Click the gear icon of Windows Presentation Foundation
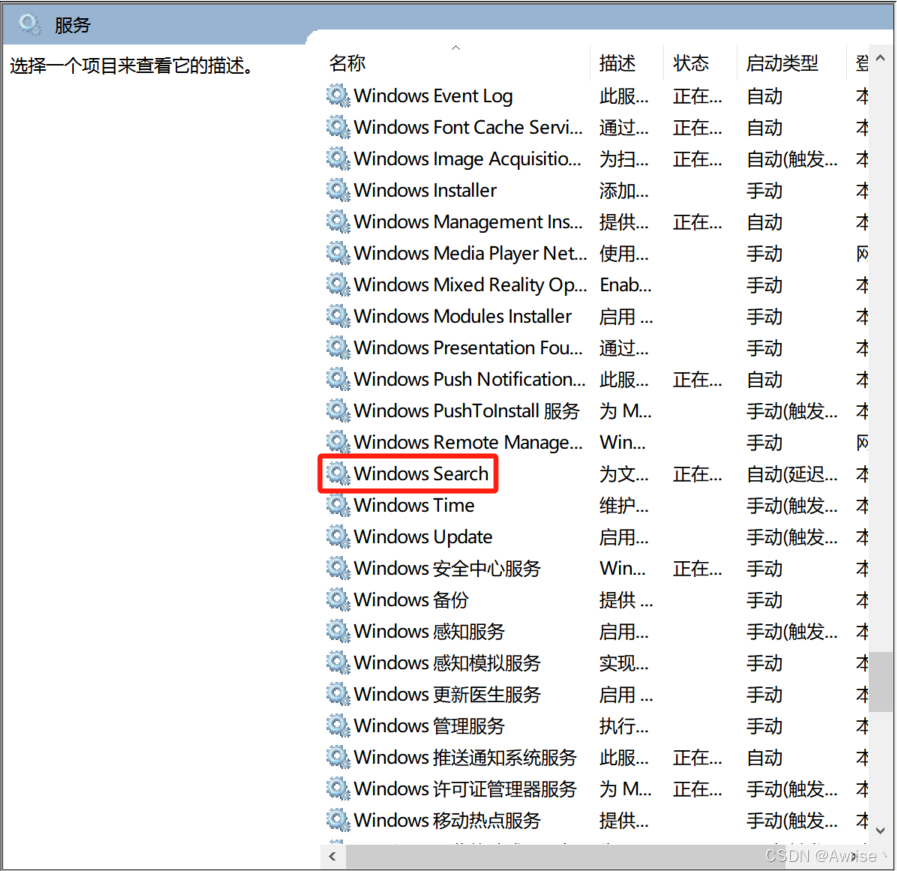Image resolution: width=897 pixels, height=871 pixels. coord(338,347)
